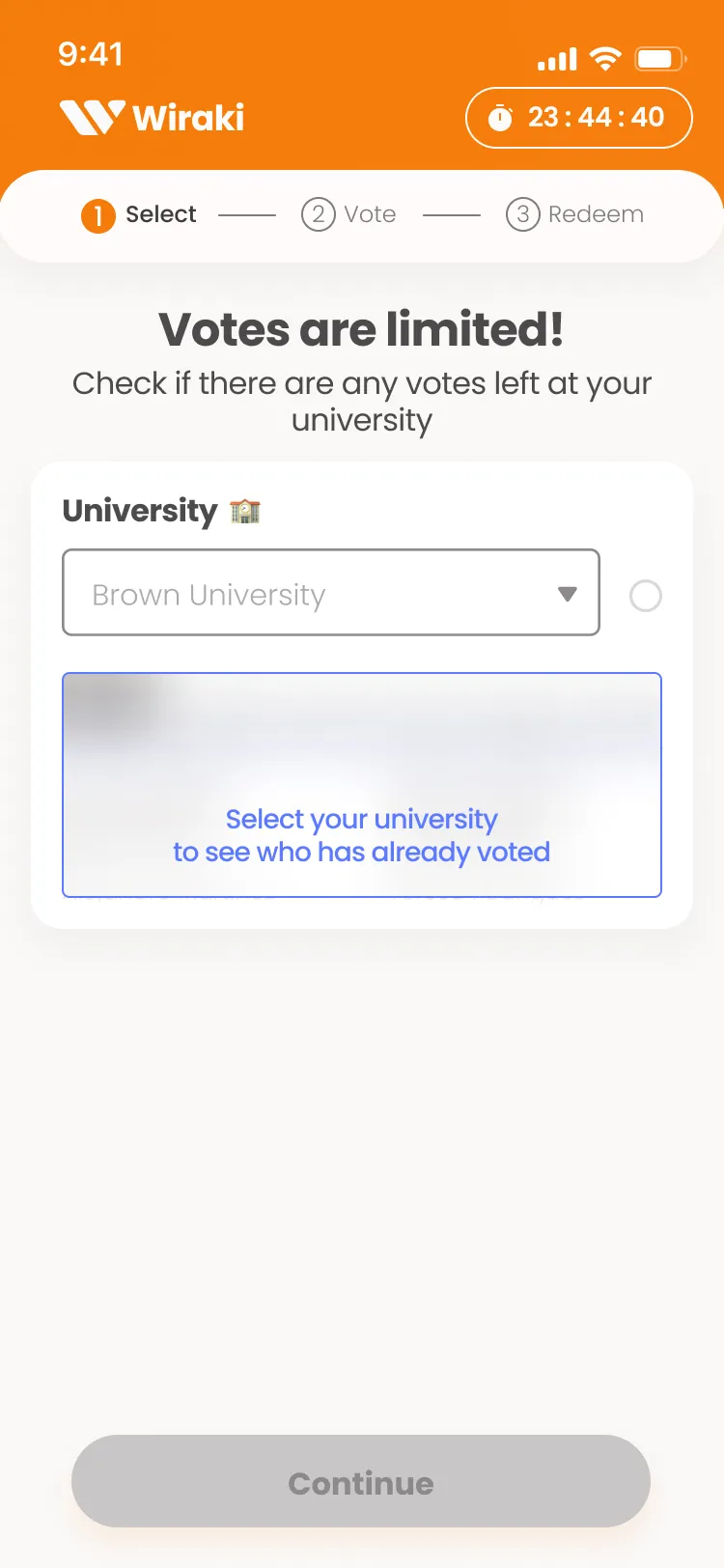
Task: Click the 23:44:40 countdown timer pill
Action: pyautogui.click(x=579, y=118)
